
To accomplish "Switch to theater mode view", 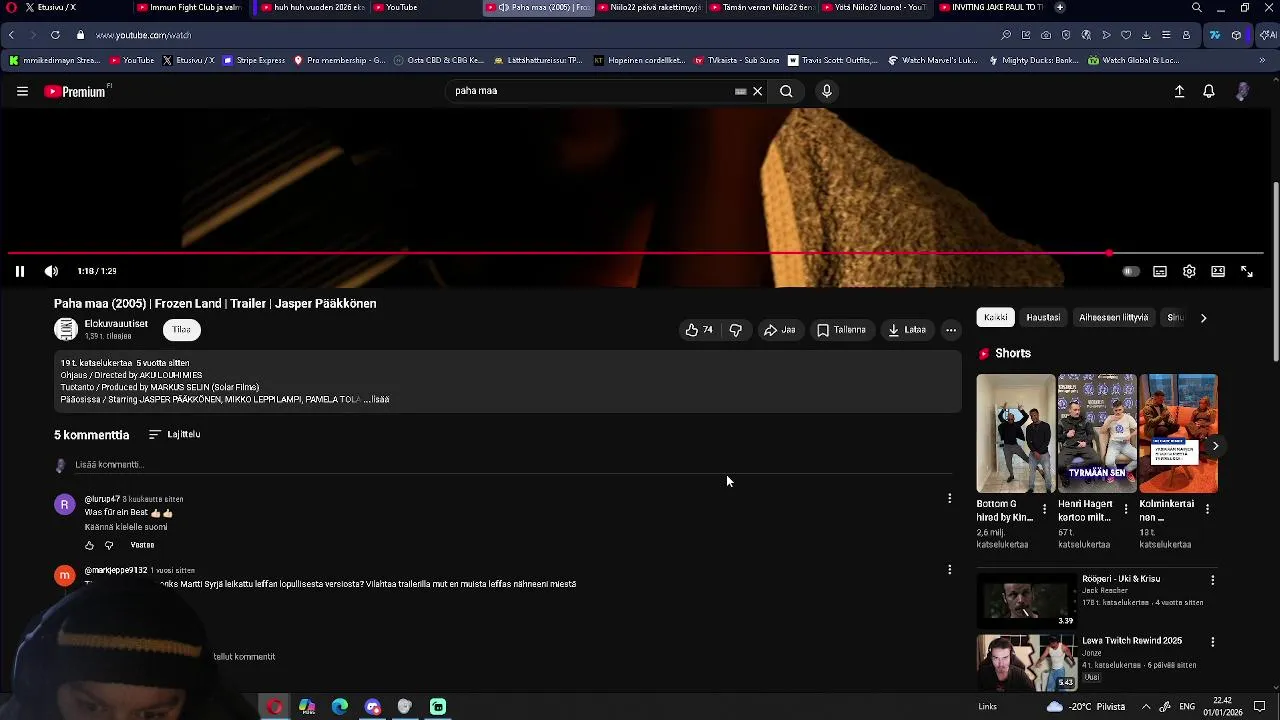I will (1218, 271).
